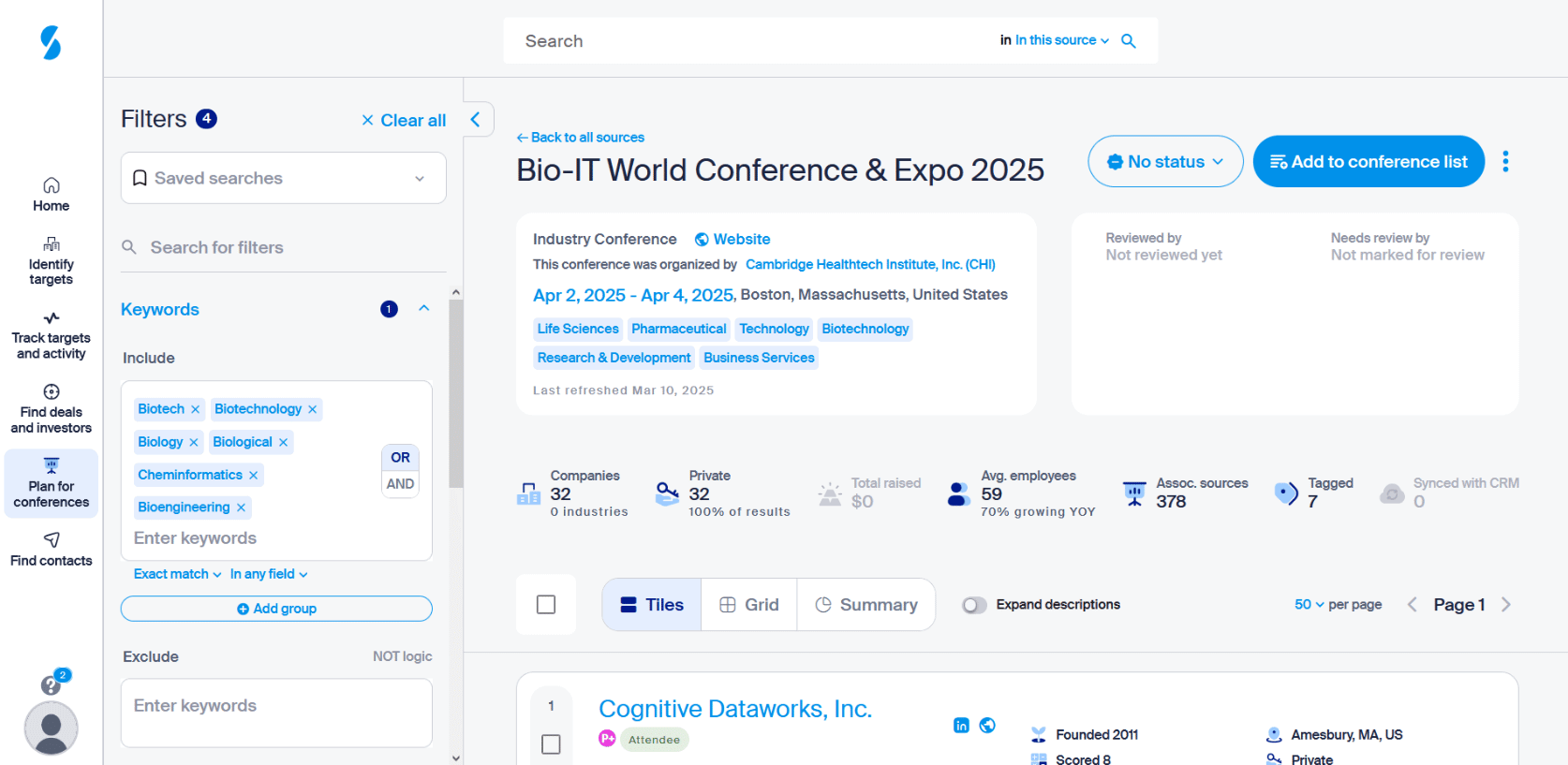Remove the Biological keyword tag

pos(283,442)
